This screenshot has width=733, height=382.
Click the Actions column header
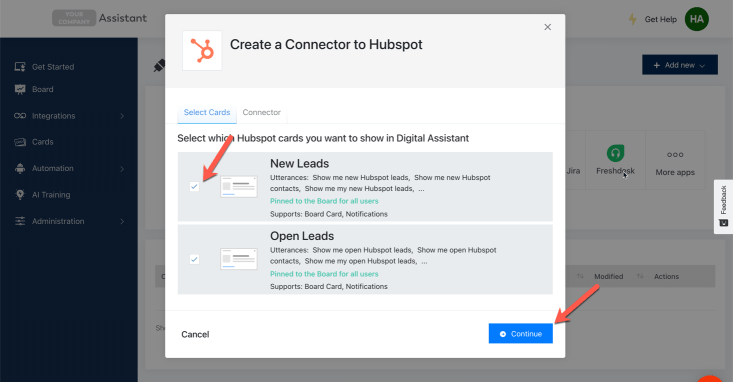click(x=666, y=276)
